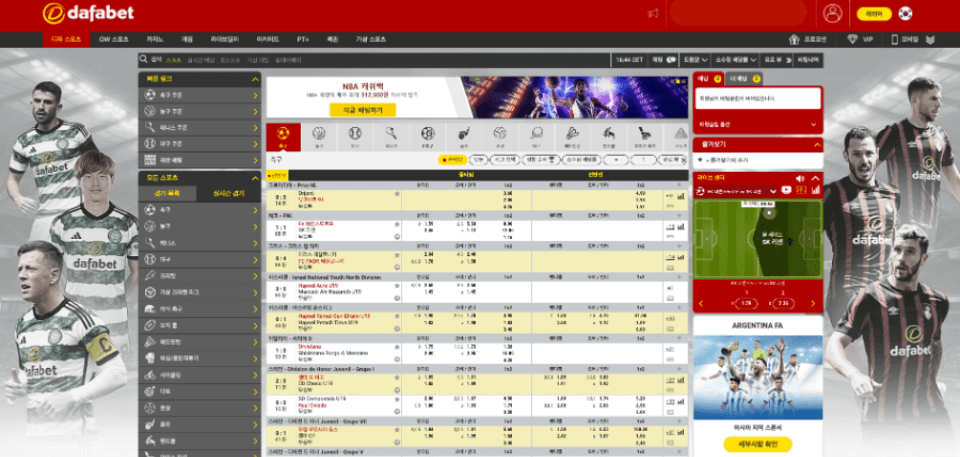Select the tennis racket sport tab icon
This screenshot has height=457, width=960.
tap(392, 134)
